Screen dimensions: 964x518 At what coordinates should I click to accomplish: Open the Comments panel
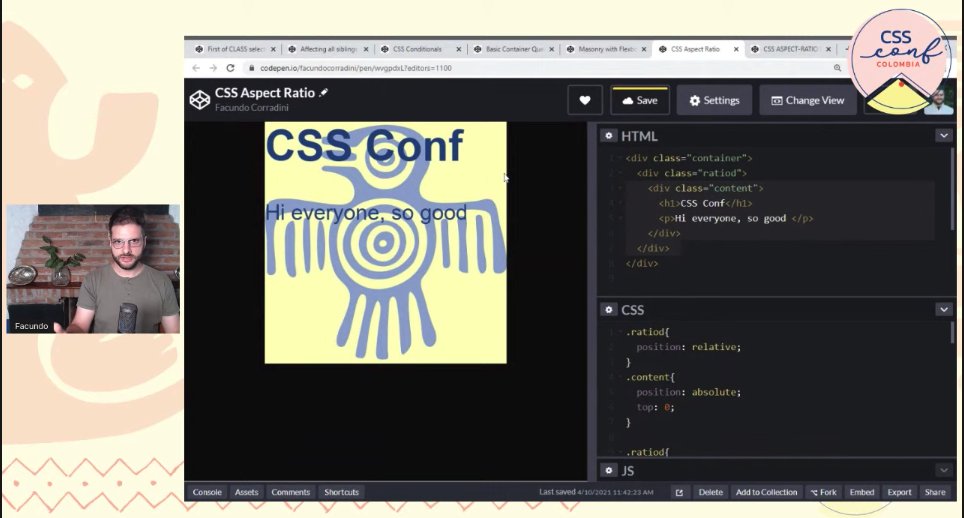(291, 492)
